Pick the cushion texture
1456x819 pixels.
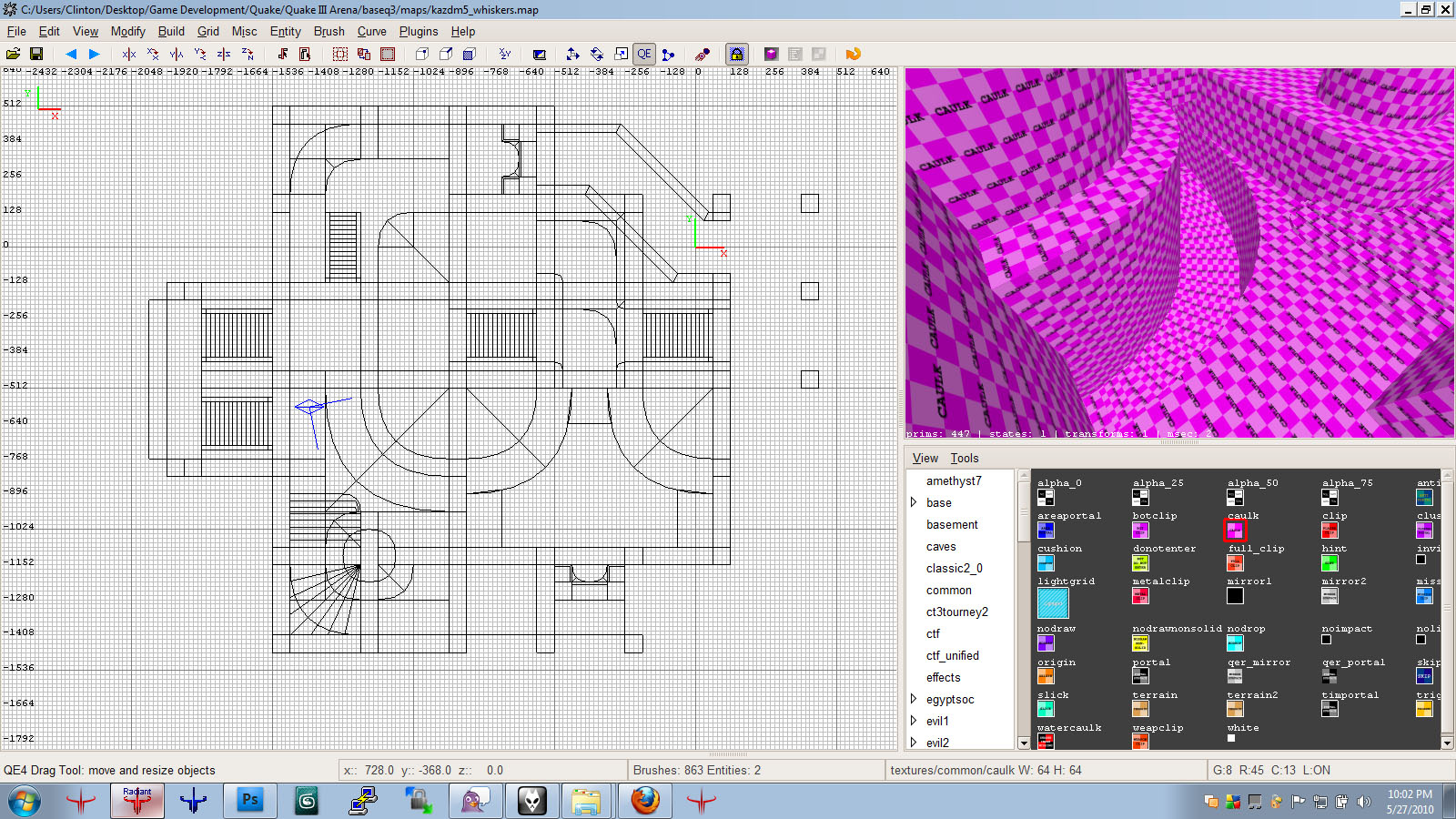point(1046,562)
